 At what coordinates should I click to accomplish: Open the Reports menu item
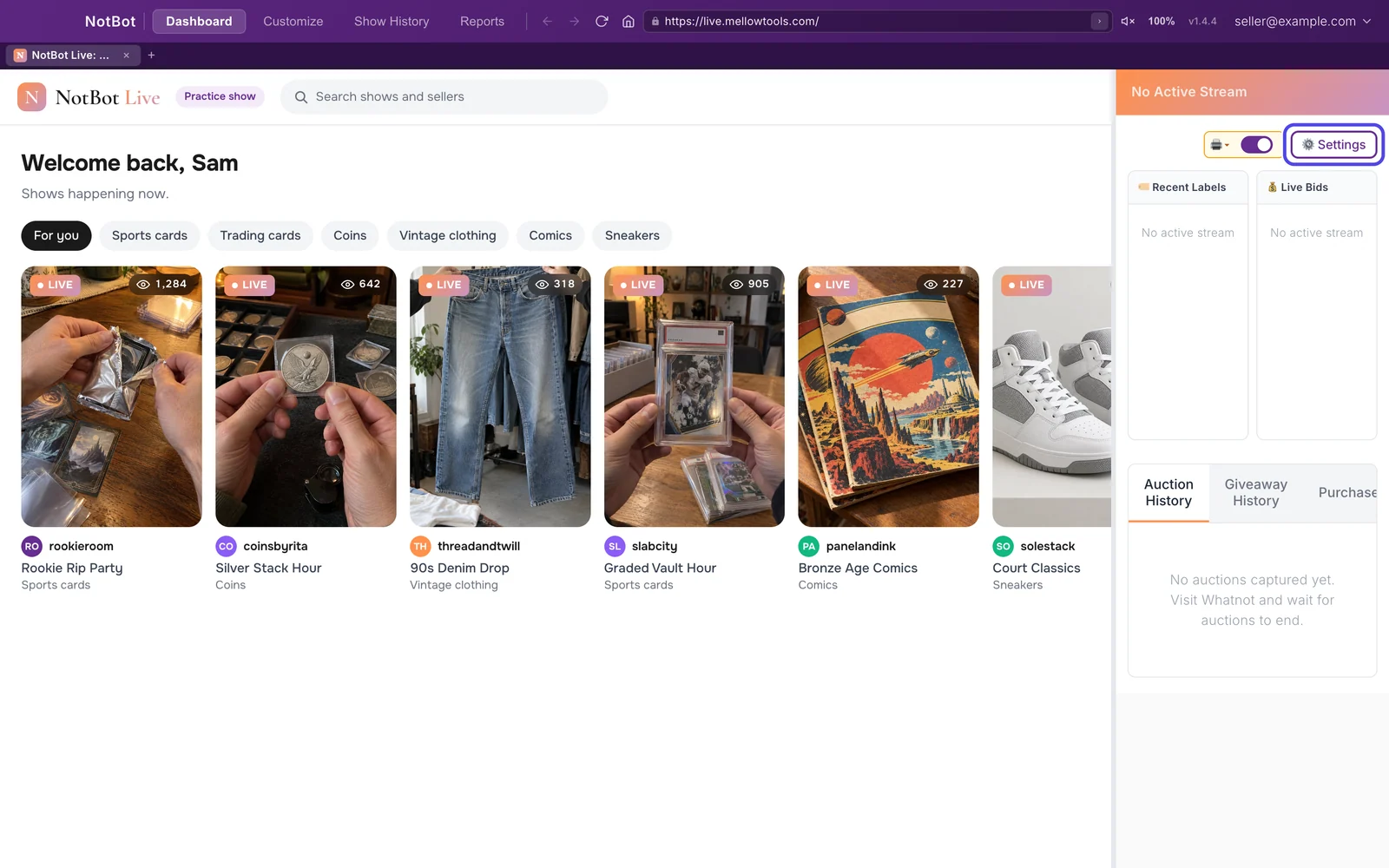482,21
